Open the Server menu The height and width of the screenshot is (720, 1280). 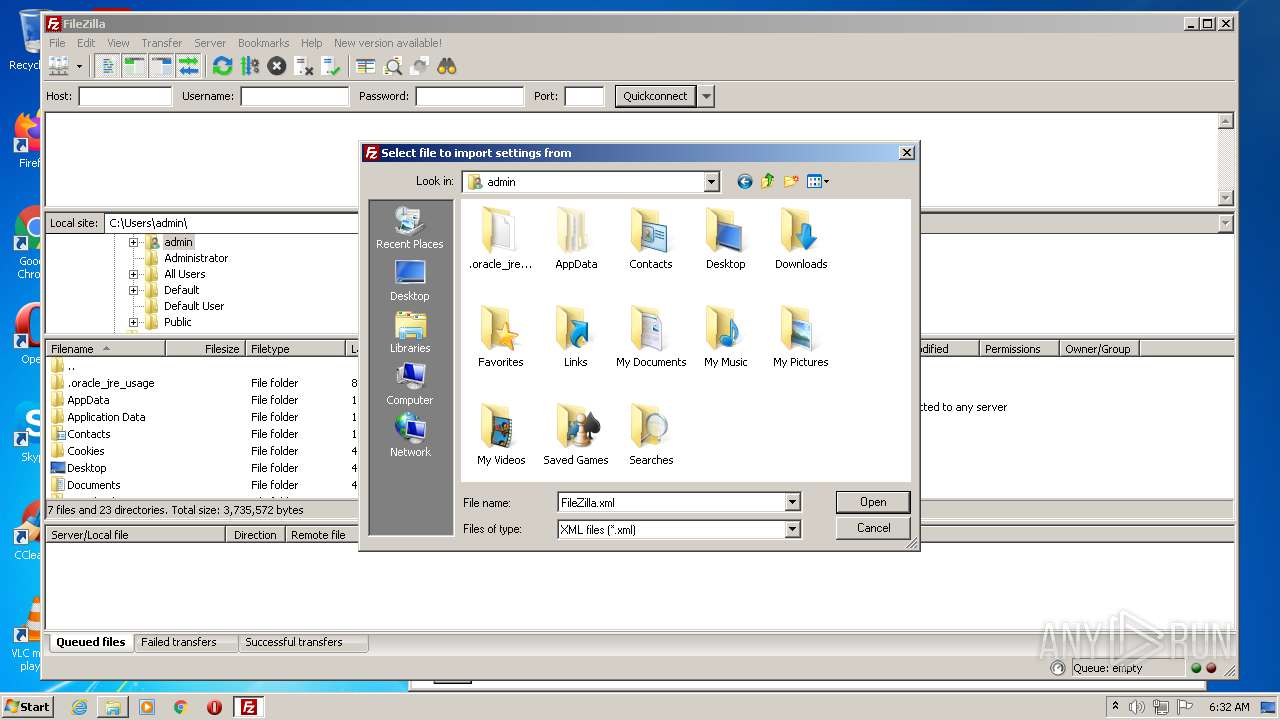coord(210,43)
